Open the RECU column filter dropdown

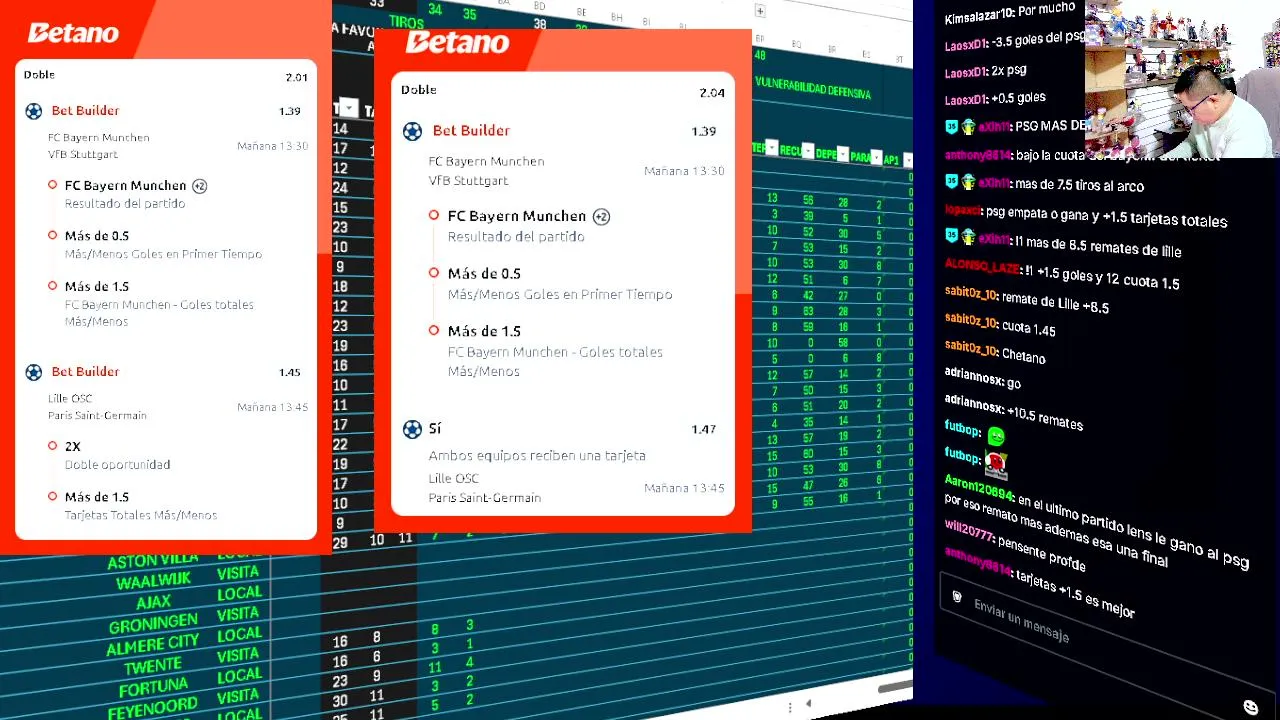(x=807, y=151)
